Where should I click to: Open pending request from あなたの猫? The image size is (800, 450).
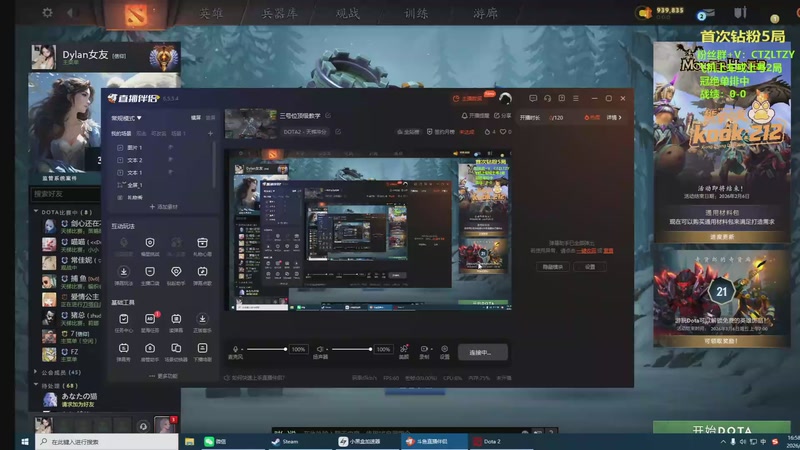click(71, 399)
